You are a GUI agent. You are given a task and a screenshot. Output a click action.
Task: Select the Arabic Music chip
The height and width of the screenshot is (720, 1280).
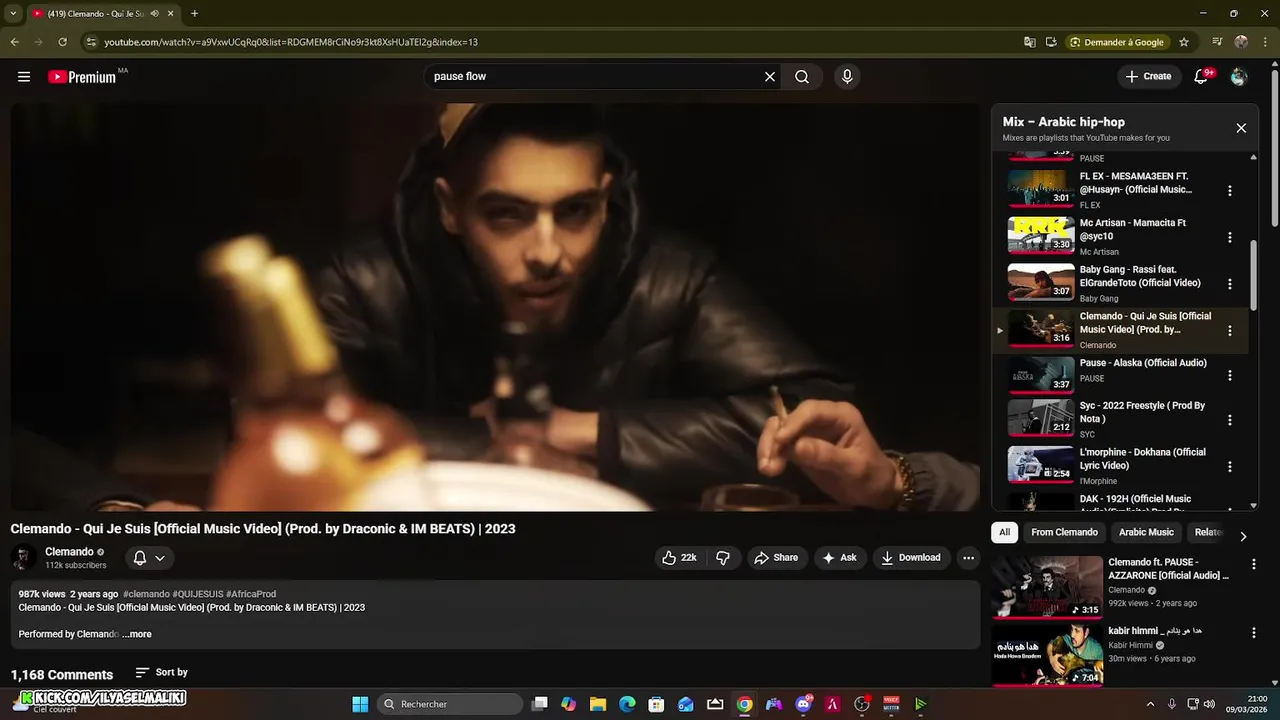click(1146, 533)
